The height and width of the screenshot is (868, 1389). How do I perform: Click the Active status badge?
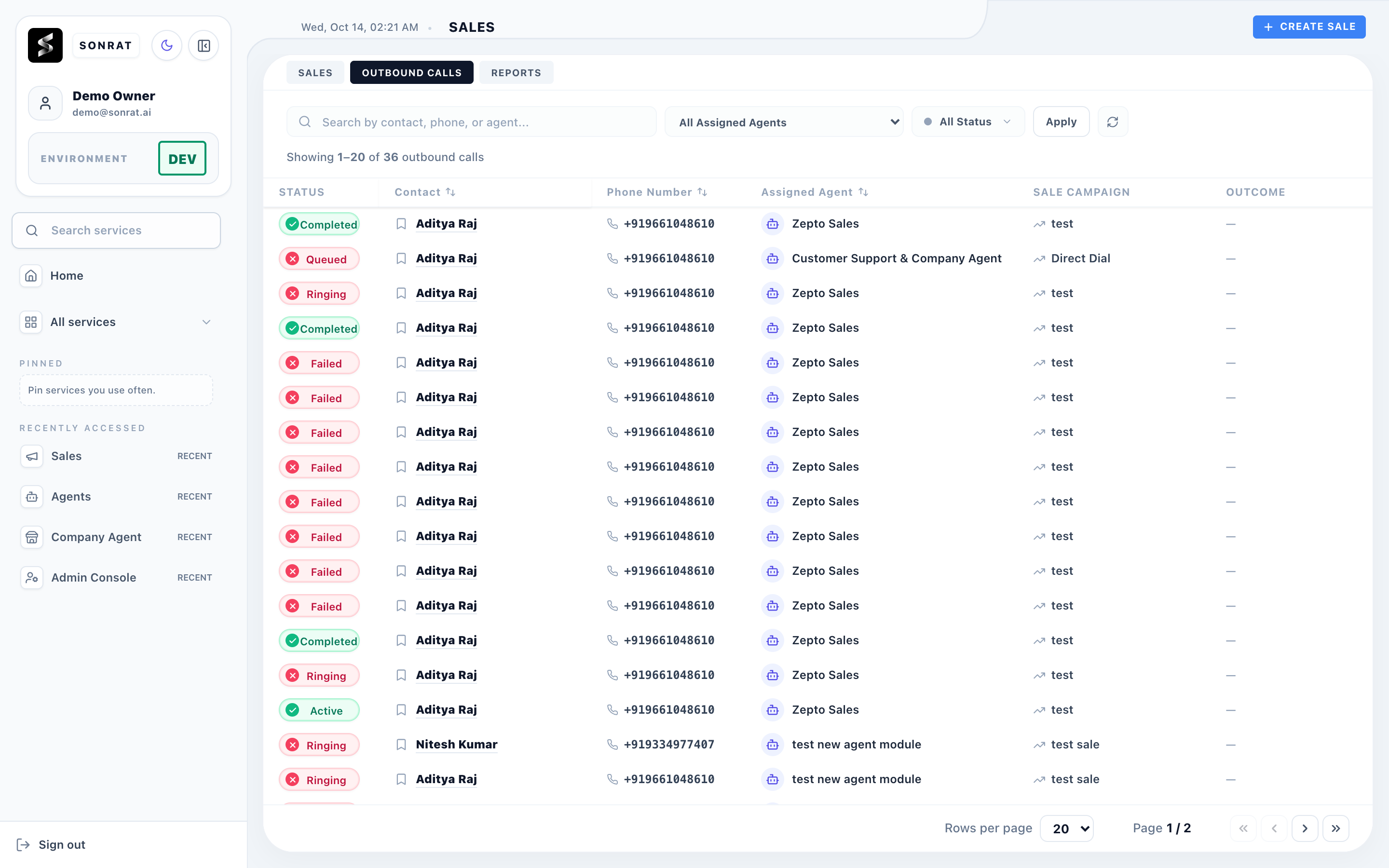pyautogui.click(x=319, y=710)
